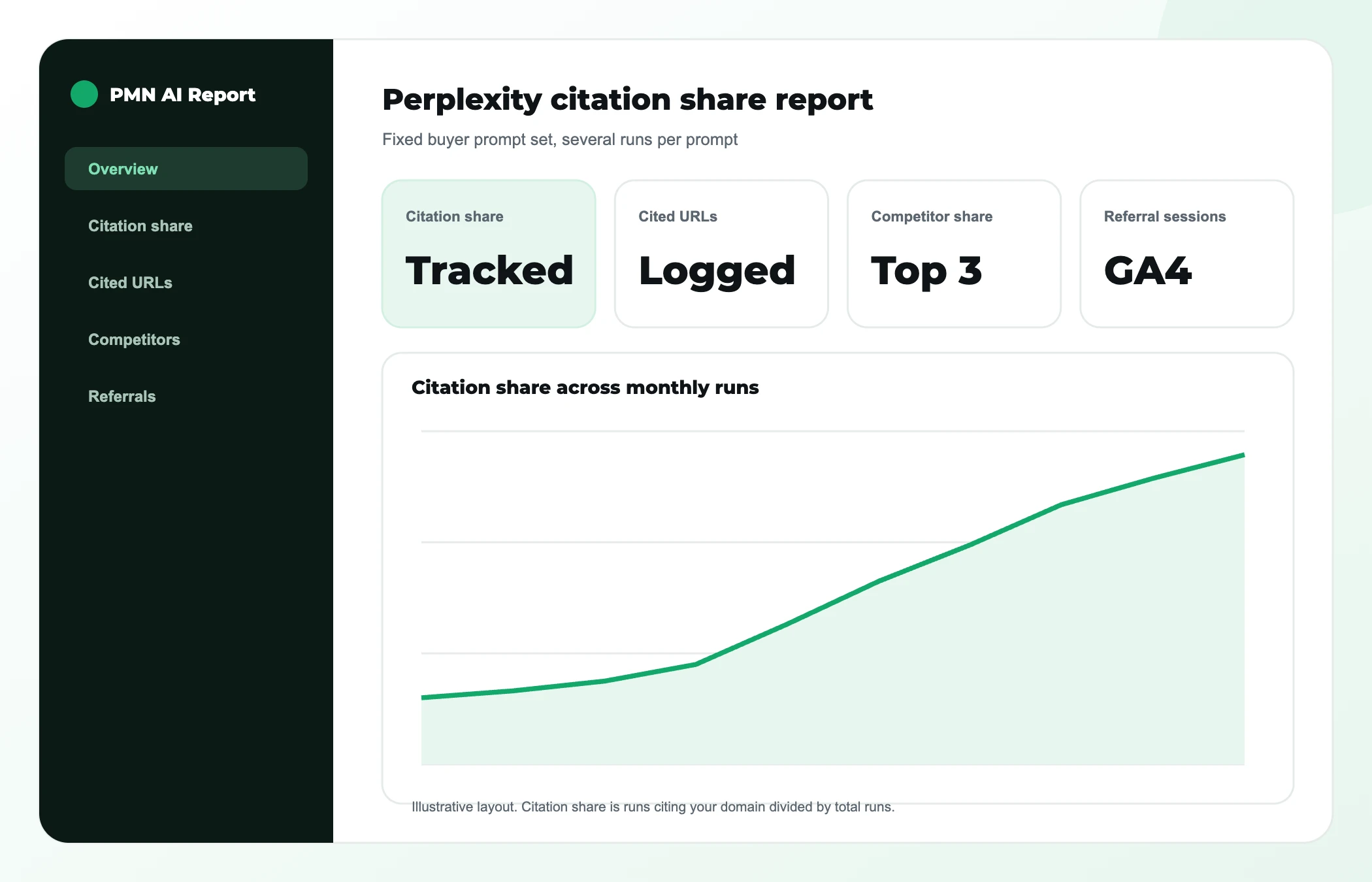The height and width of the screenshot is (882, 1372).
Task: Click the green PMN AI Report logo dot
Action: (84, 94)
